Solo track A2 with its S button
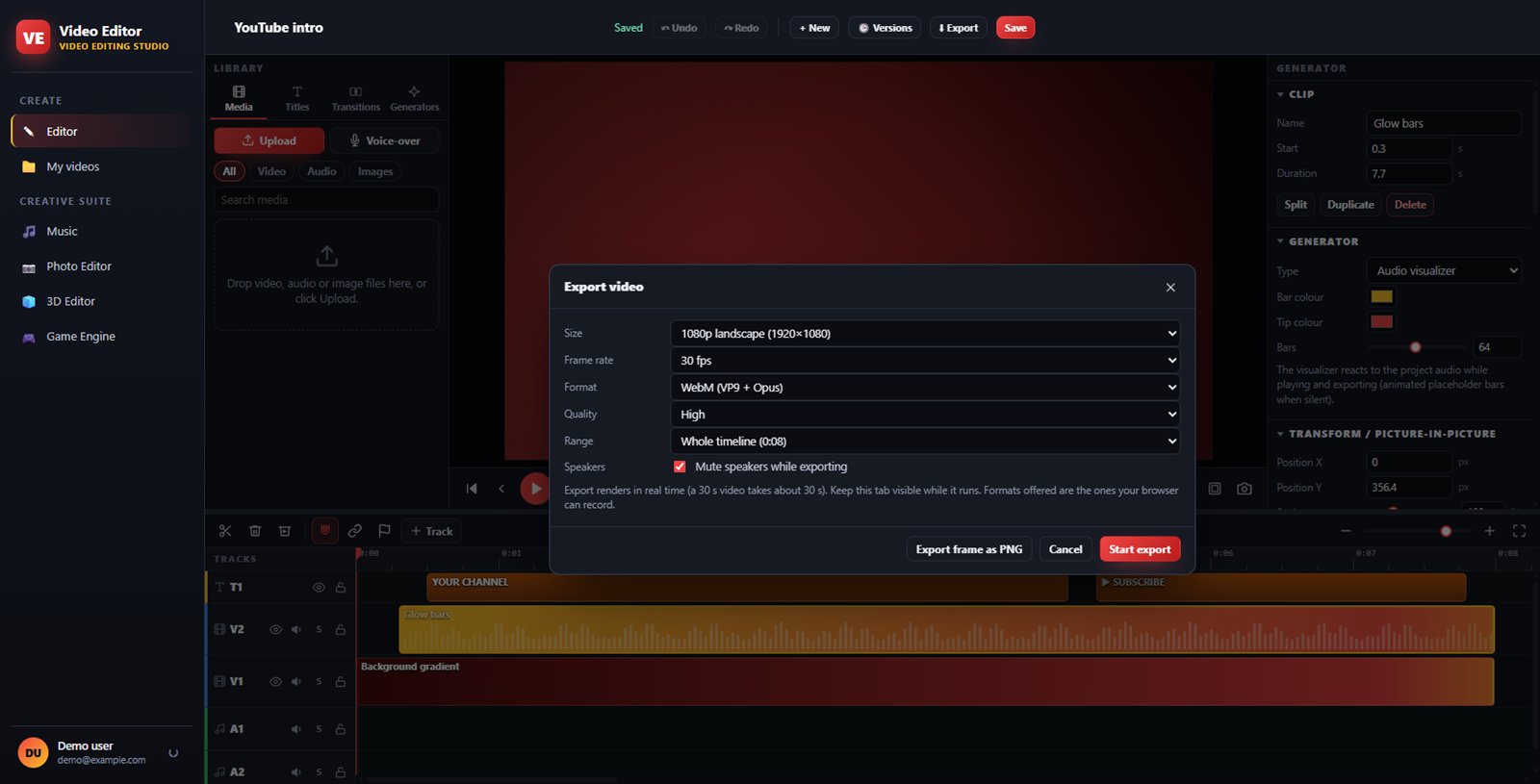Screen dimensions: 1540x784 tap(319, 772)
